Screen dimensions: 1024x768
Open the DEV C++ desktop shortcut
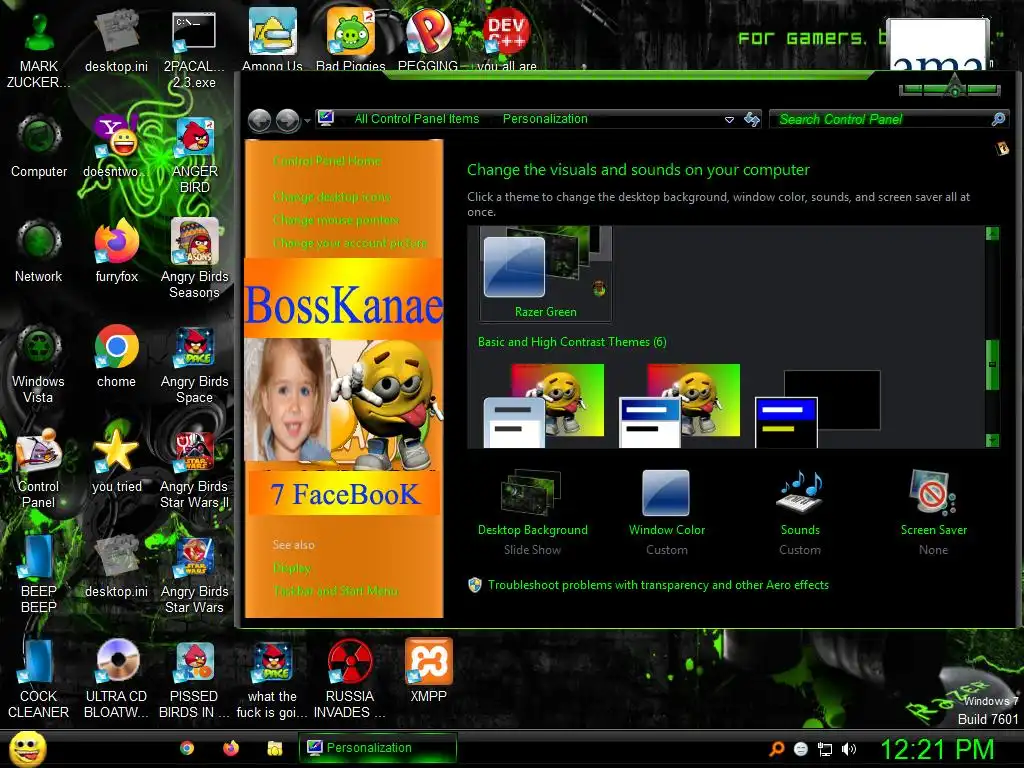[x=507, y=39]
